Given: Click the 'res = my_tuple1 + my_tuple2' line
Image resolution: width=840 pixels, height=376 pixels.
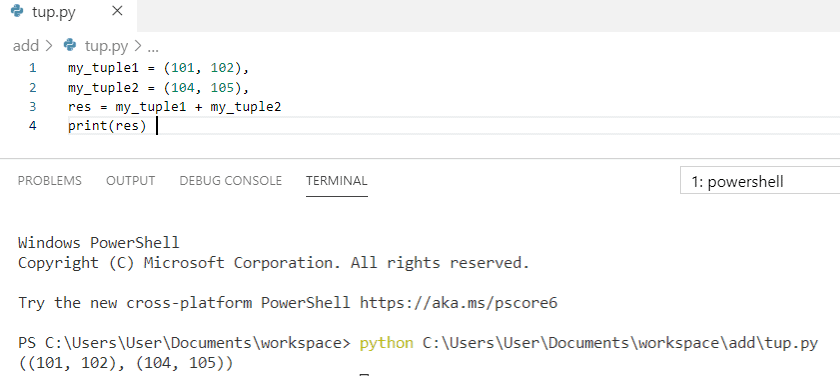Looking at the screenshot, I should pos(175,108).
